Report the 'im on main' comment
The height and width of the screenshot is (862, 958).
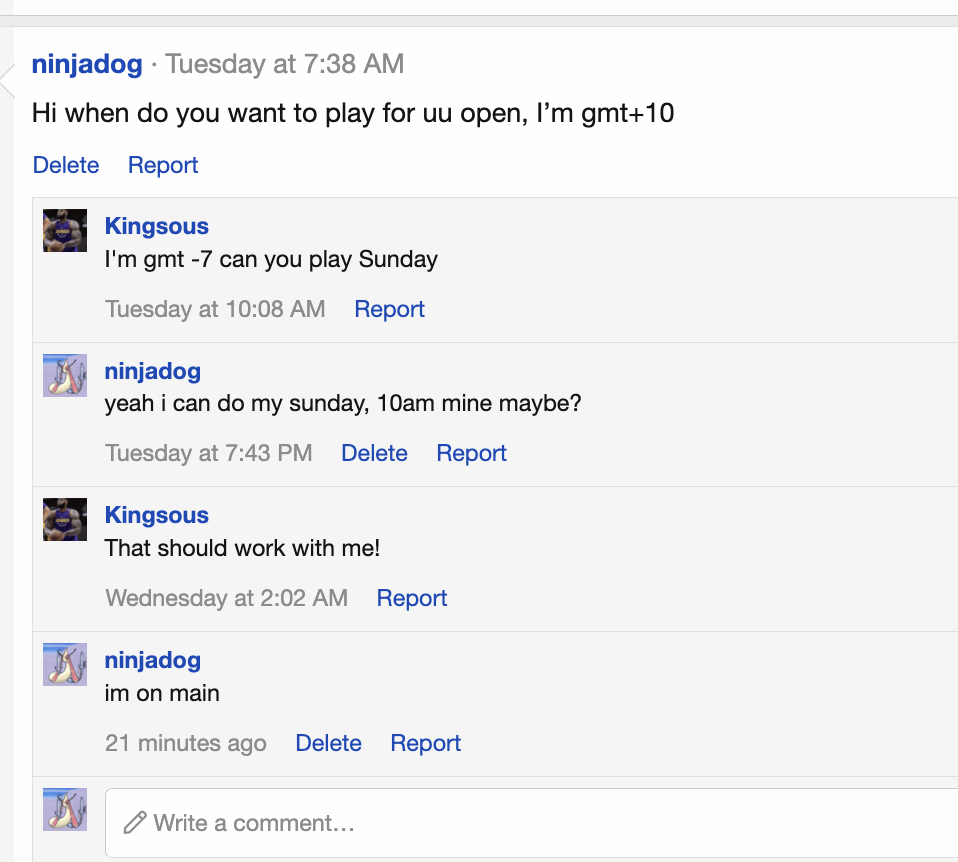[x=425, y=743]
